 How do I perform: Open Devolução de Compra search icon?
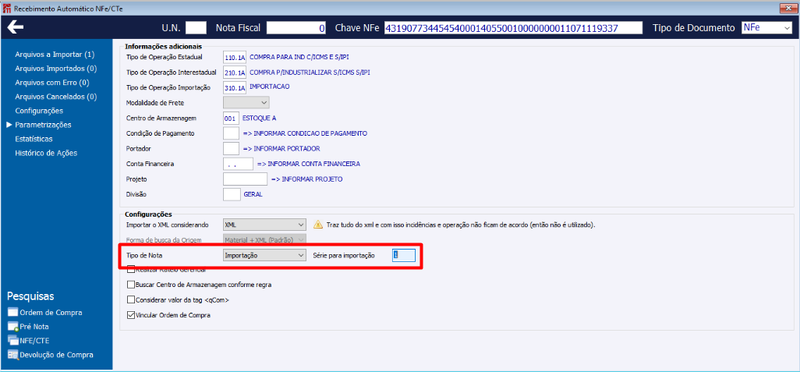pos(13,355)
